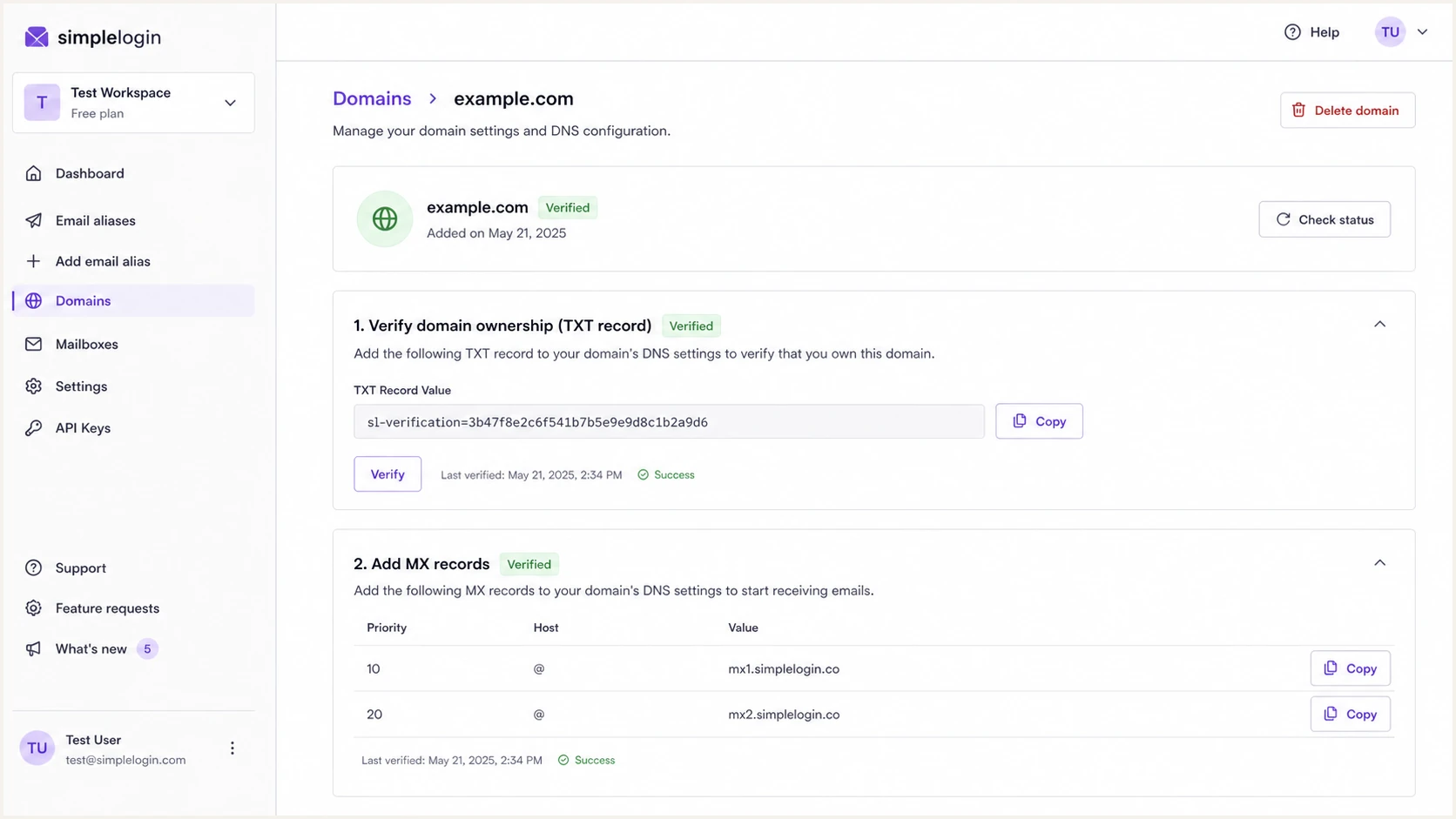The width and height of the screenshot is (1456, 819).
Task: Open the user account dropdown arrow in header
Action: tap(1422, 32)
